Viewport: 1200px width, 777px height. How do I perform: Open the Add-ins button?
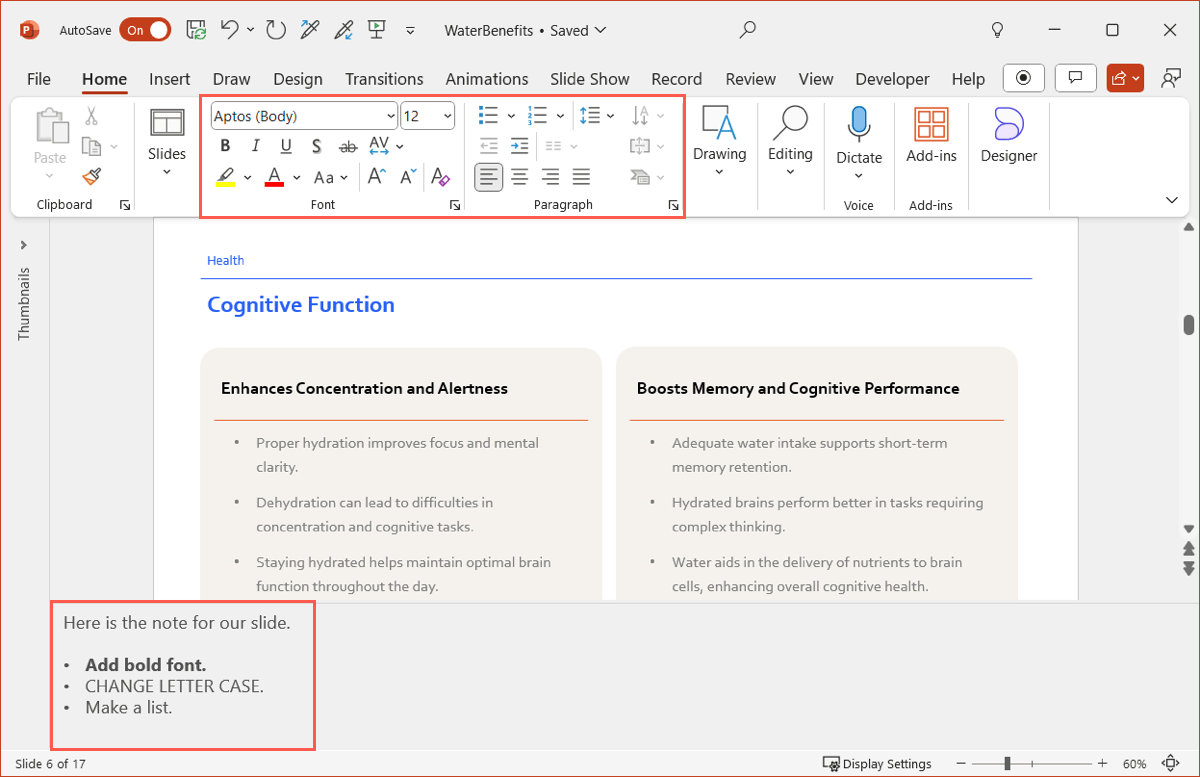931,137
